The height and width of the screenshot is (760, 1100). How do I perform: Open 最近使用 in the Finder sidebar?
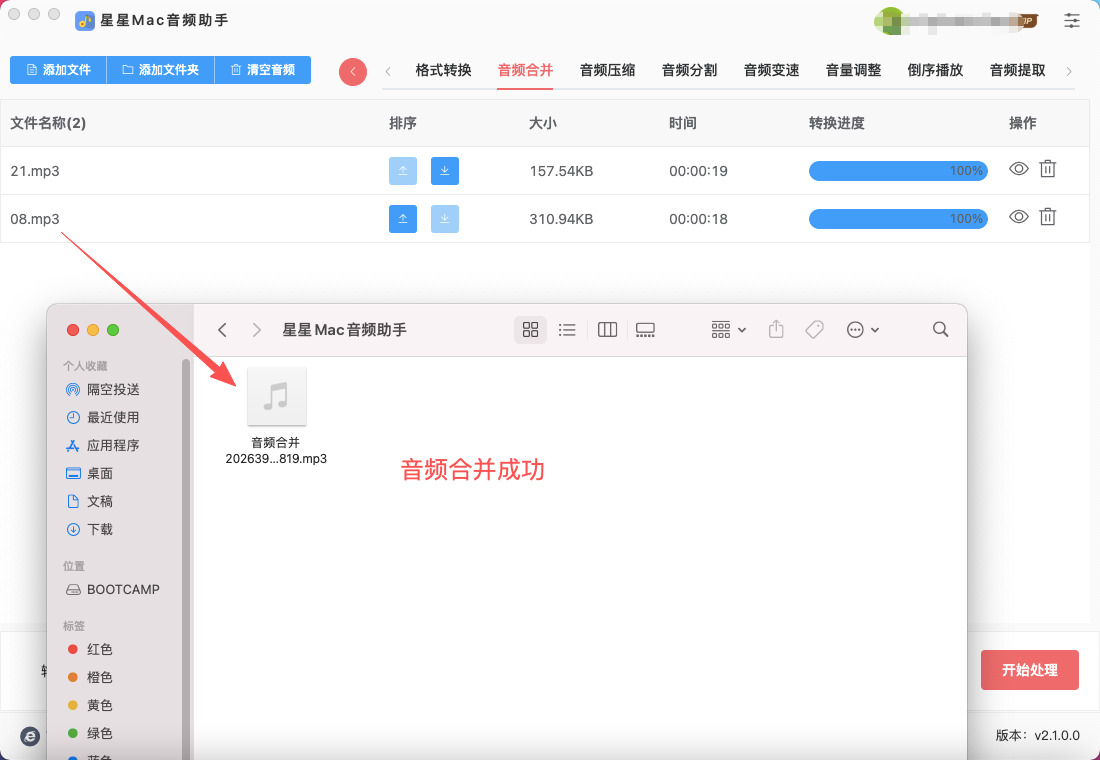click(x=103, y=418)
